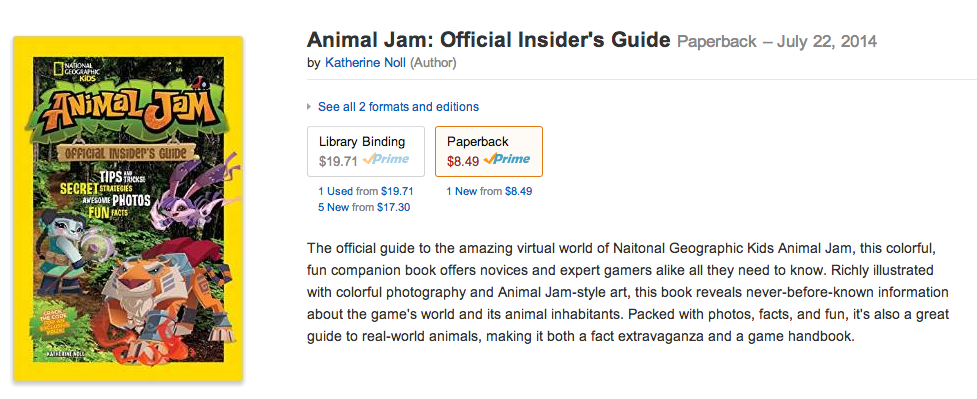The image size is (977, 399).
Task: Expand See all 2 formats and editions
Action: coord(398,107)
